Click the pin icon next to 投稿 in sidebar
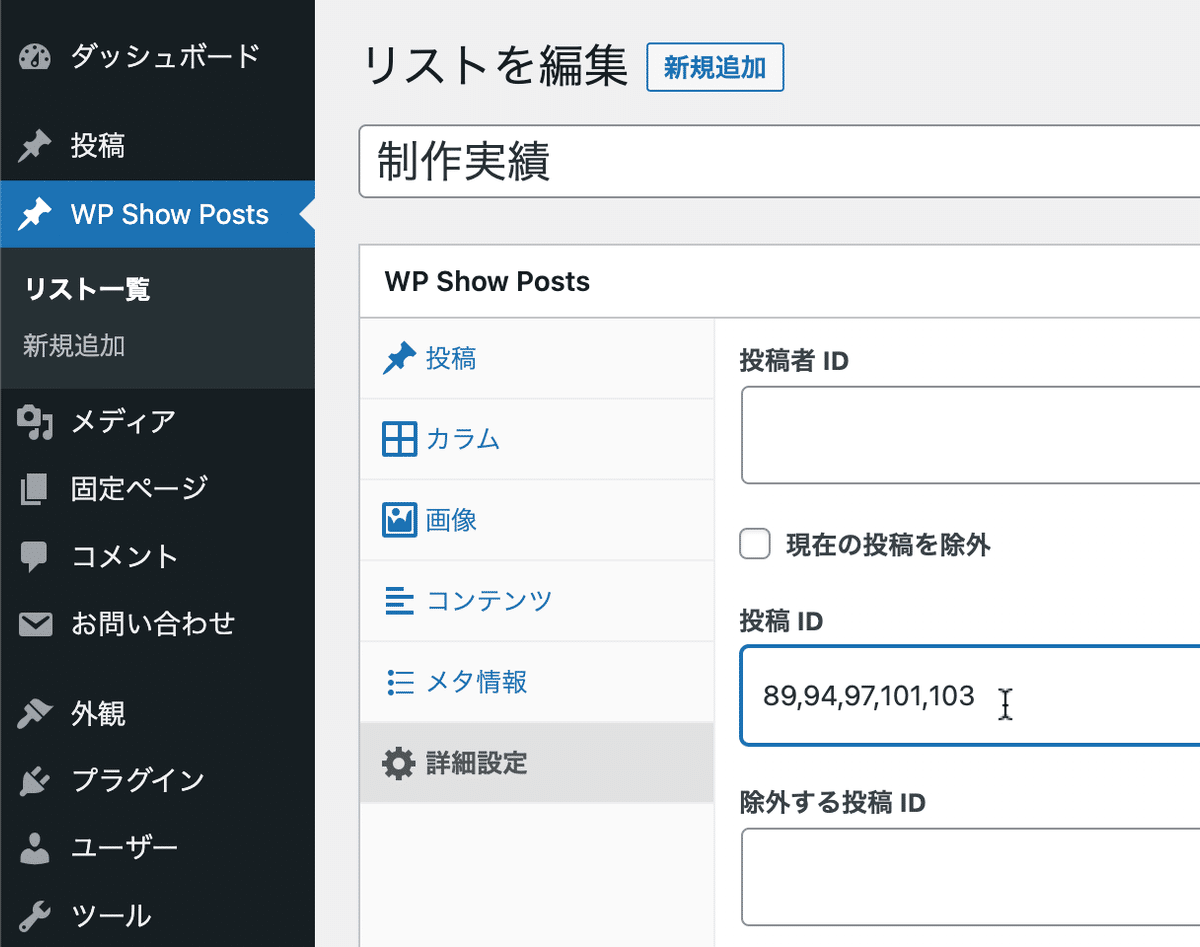Image resolution: width=1200 pixels, height=947 pixels. (35, 147)
